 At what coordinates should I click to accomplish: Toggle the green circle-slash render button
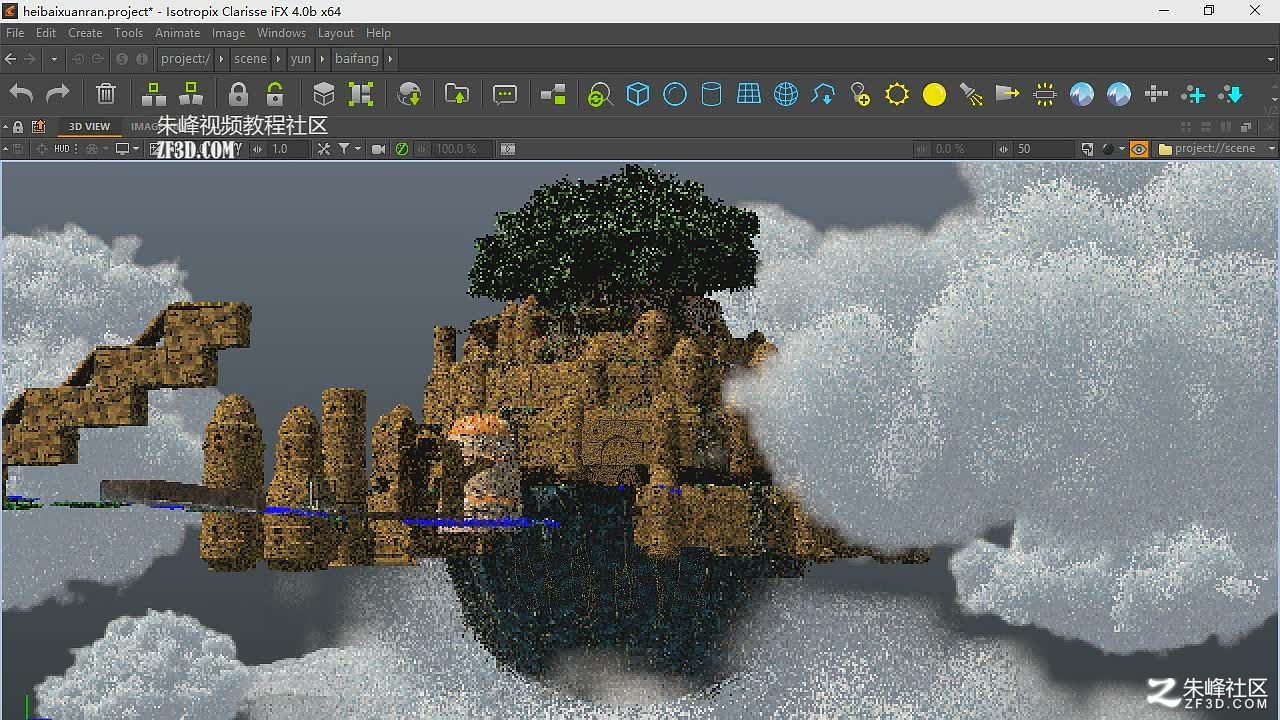402,149
